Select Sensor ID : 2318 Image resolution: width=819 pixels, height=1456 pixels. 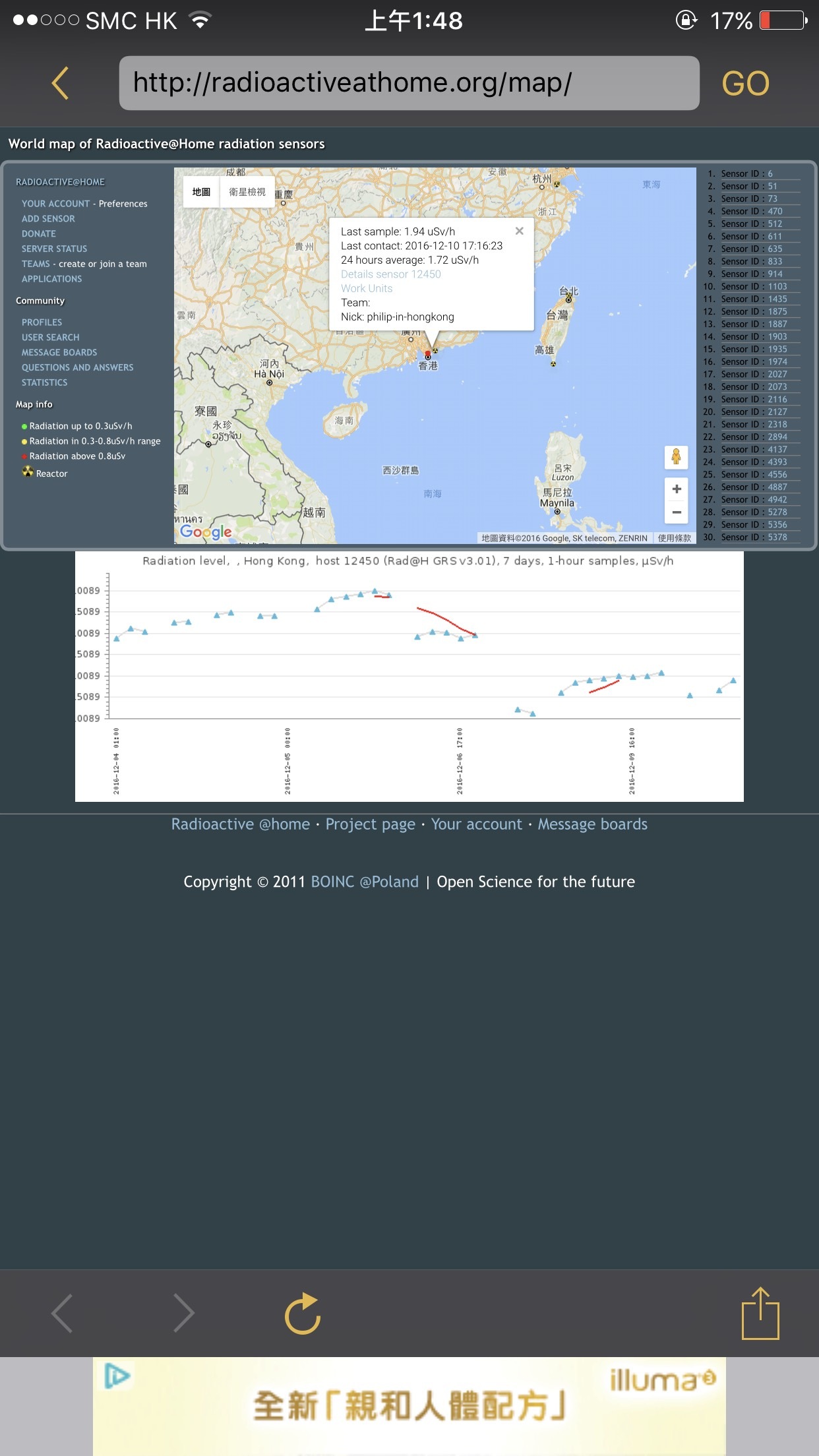click(x=754, y=424)
